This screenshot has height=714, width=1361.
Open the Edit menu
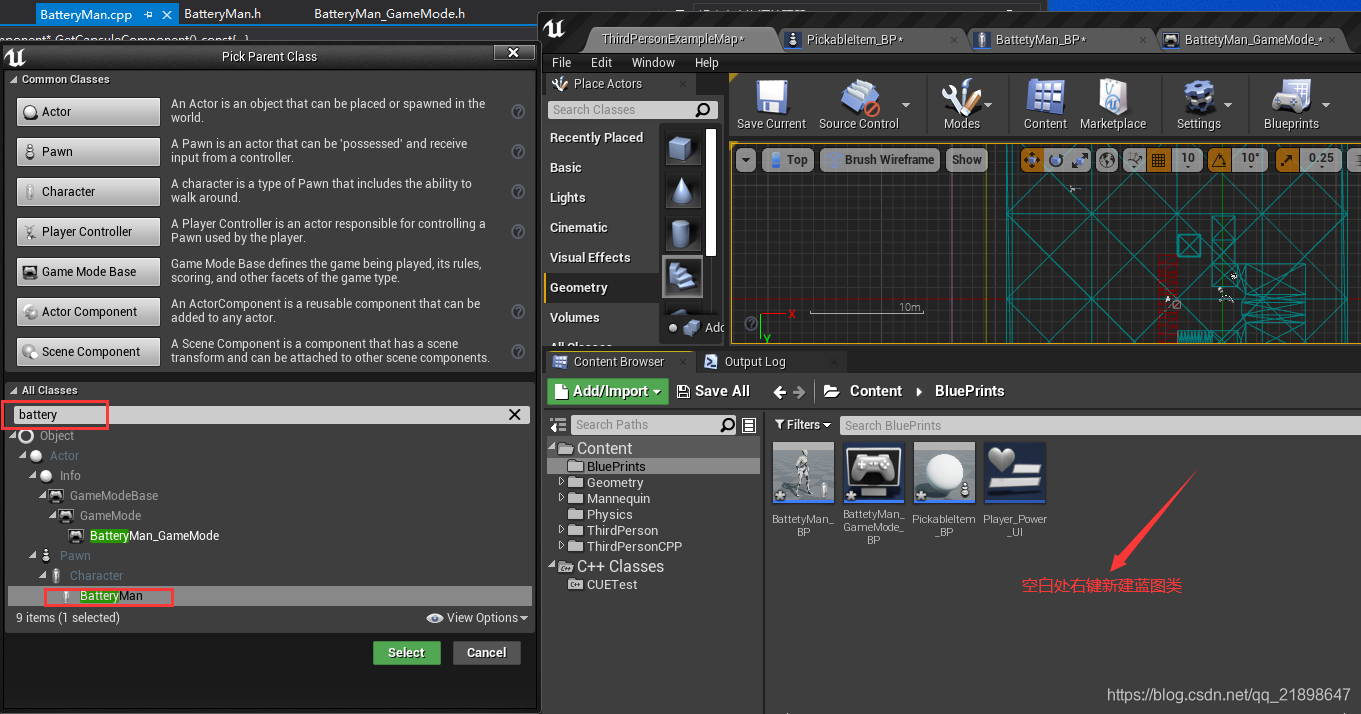pyautogui.click(x=601, y=62)
